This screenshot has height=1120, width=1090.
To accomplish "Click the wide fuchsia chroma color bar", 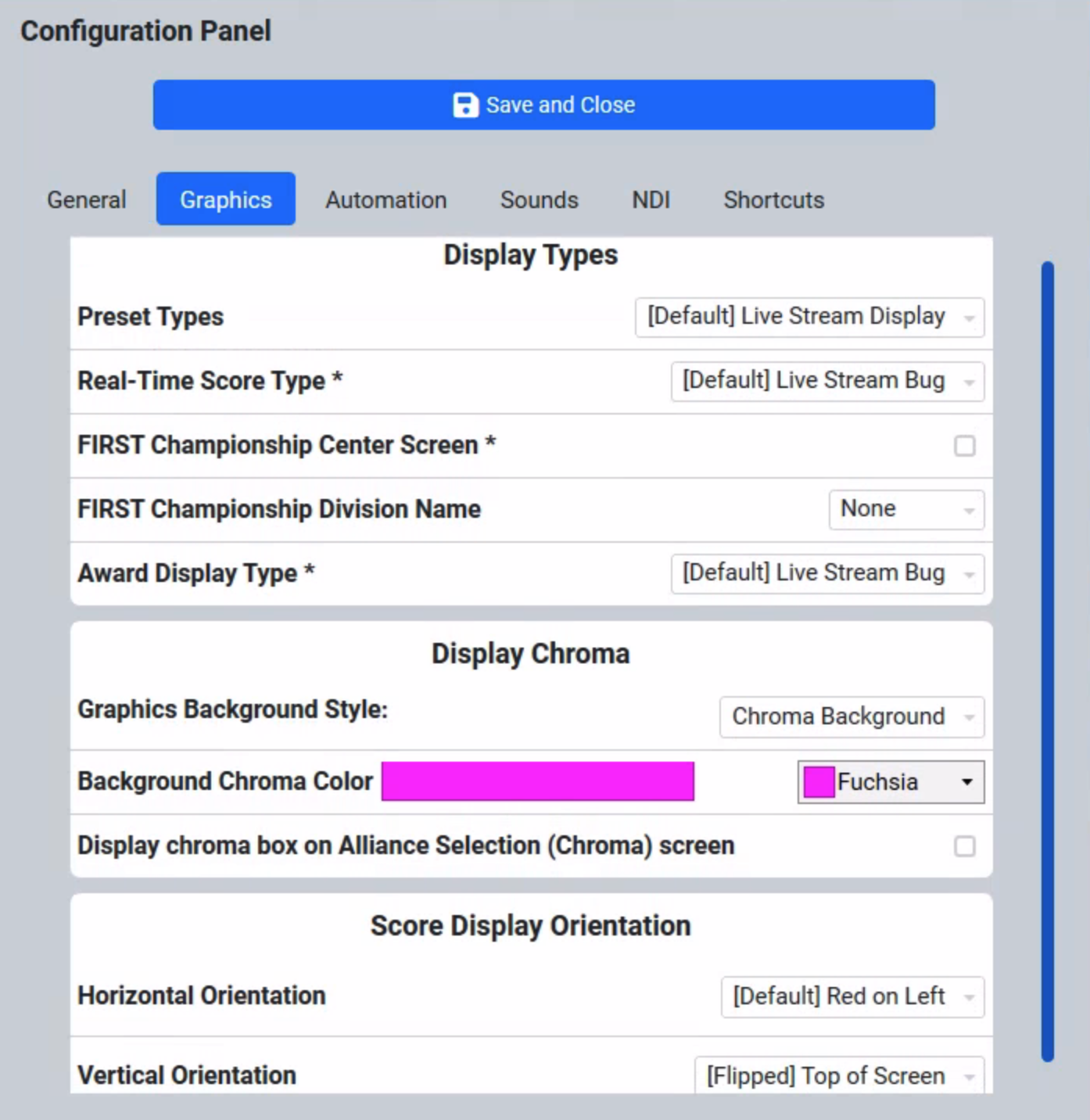I will click(538, 781).
